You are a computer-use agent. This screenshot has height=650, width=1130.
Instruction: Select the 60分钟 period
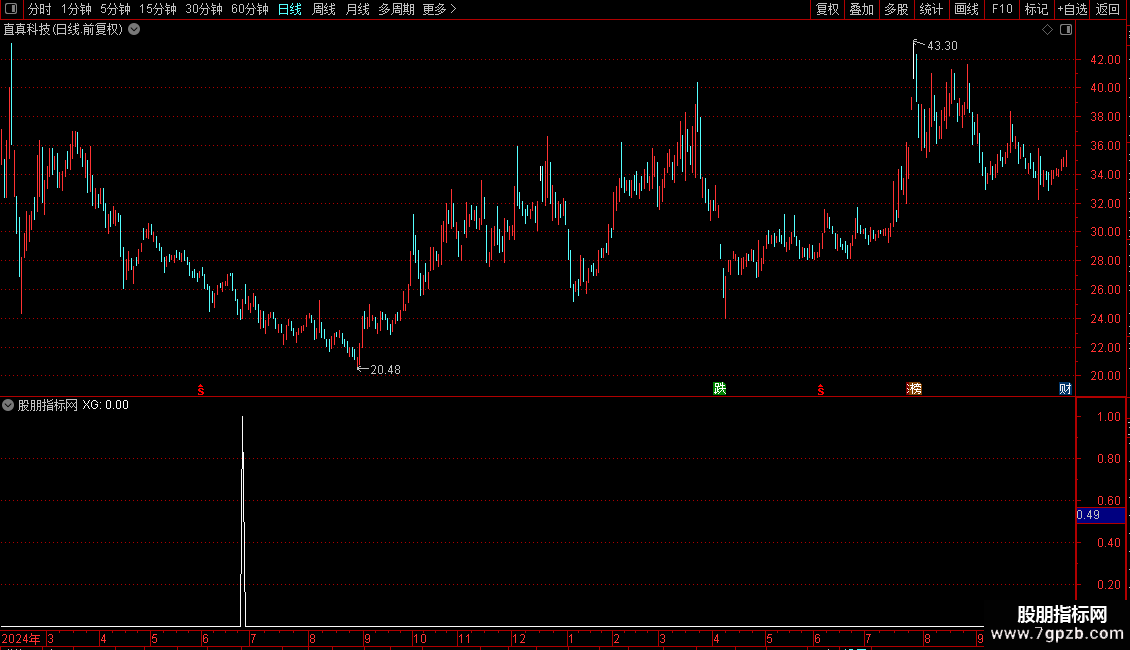point(250,9)
